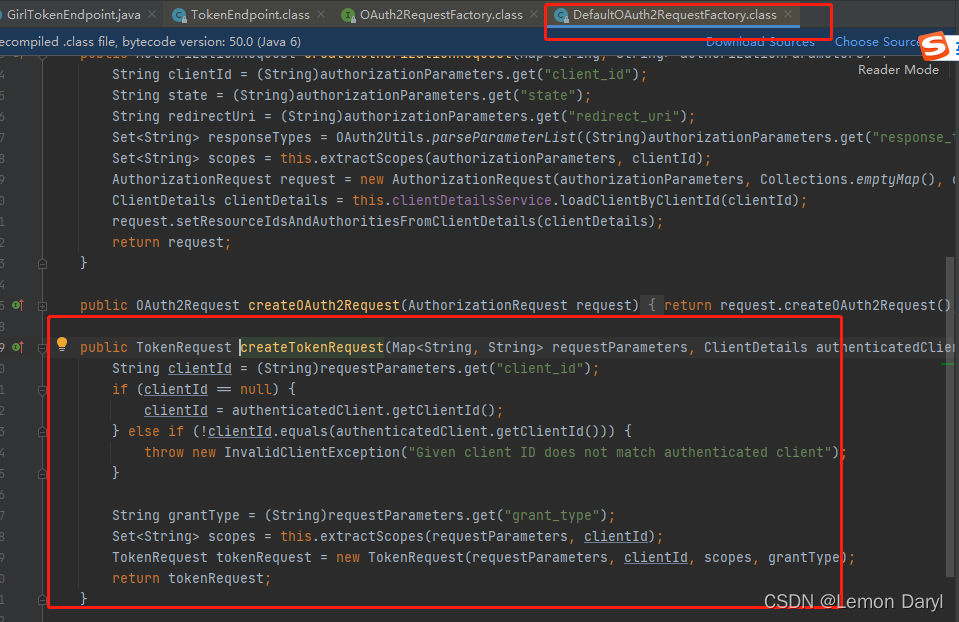959x622 pixels.
Task: Click the createOAuth2Request method name
Action: point(324,305)
